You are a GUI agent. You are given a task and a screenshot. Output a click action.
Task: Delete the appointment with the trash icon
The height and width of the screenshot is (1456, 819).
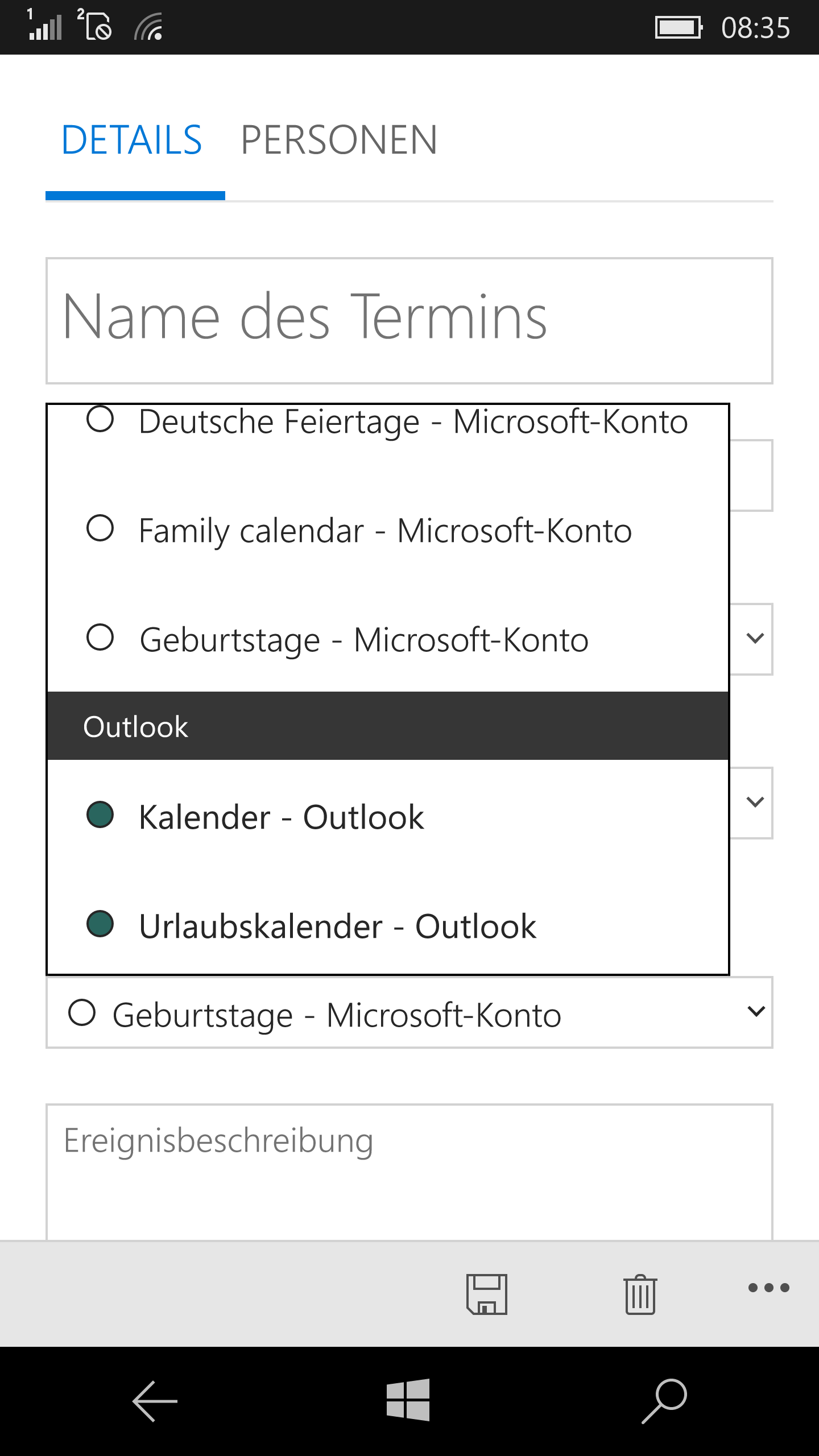640,1294
